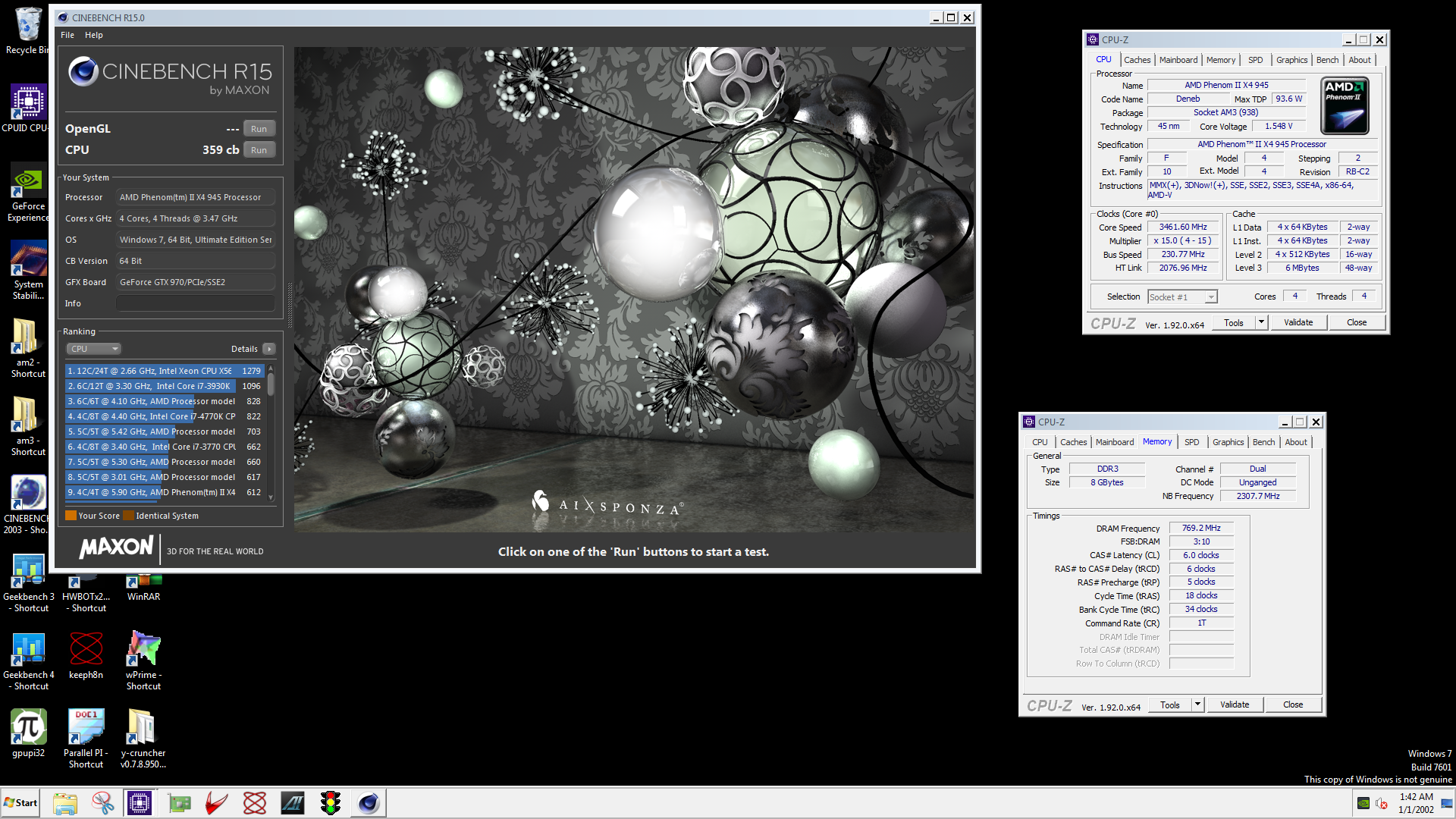This screenshot has width=1456, height=819.
Task: Switch to SPD tab in CPU-Z memory window
Action: tap(1192, 442)
